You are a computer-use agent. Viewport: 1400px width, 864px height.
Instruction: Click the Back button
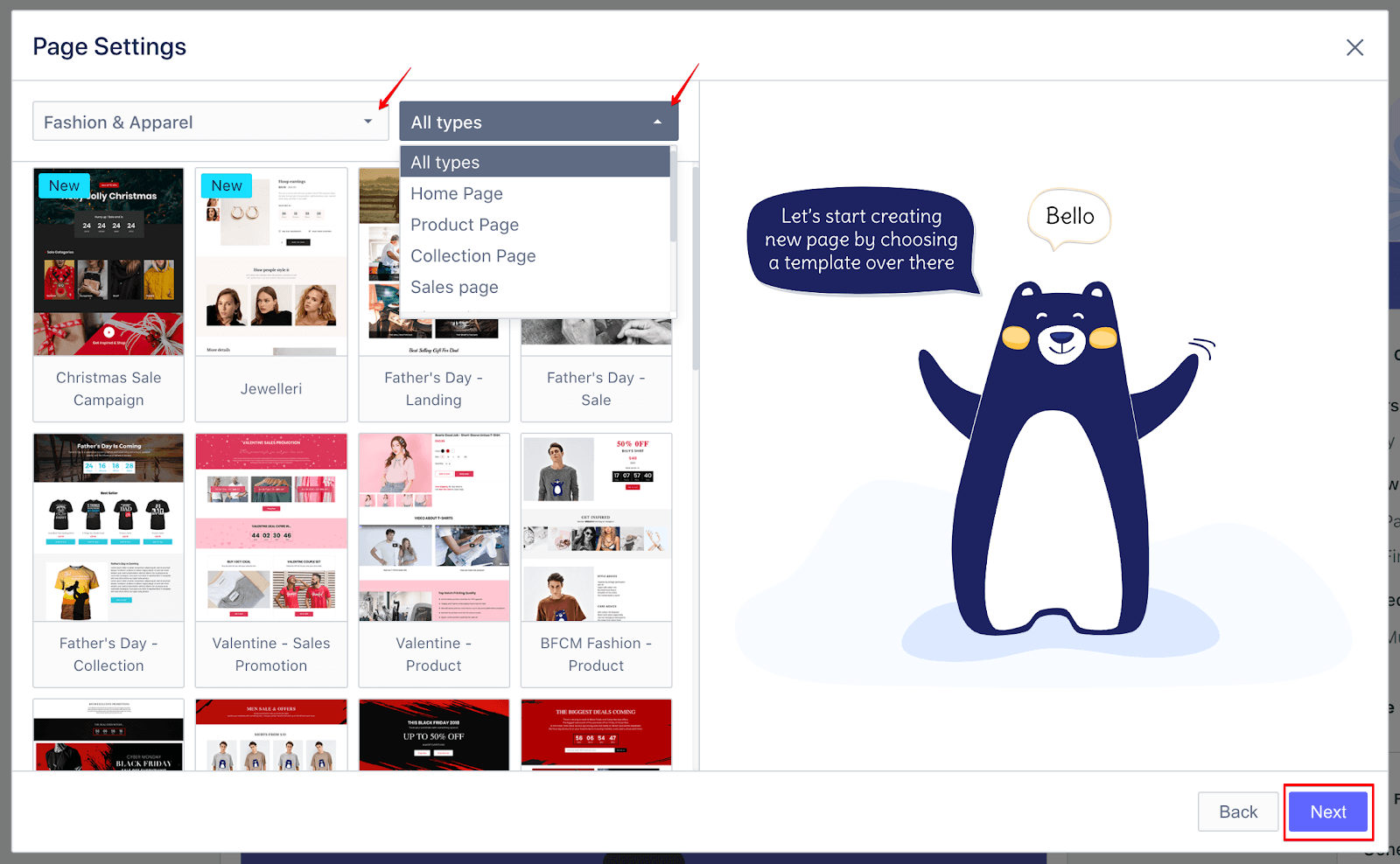1237,812
